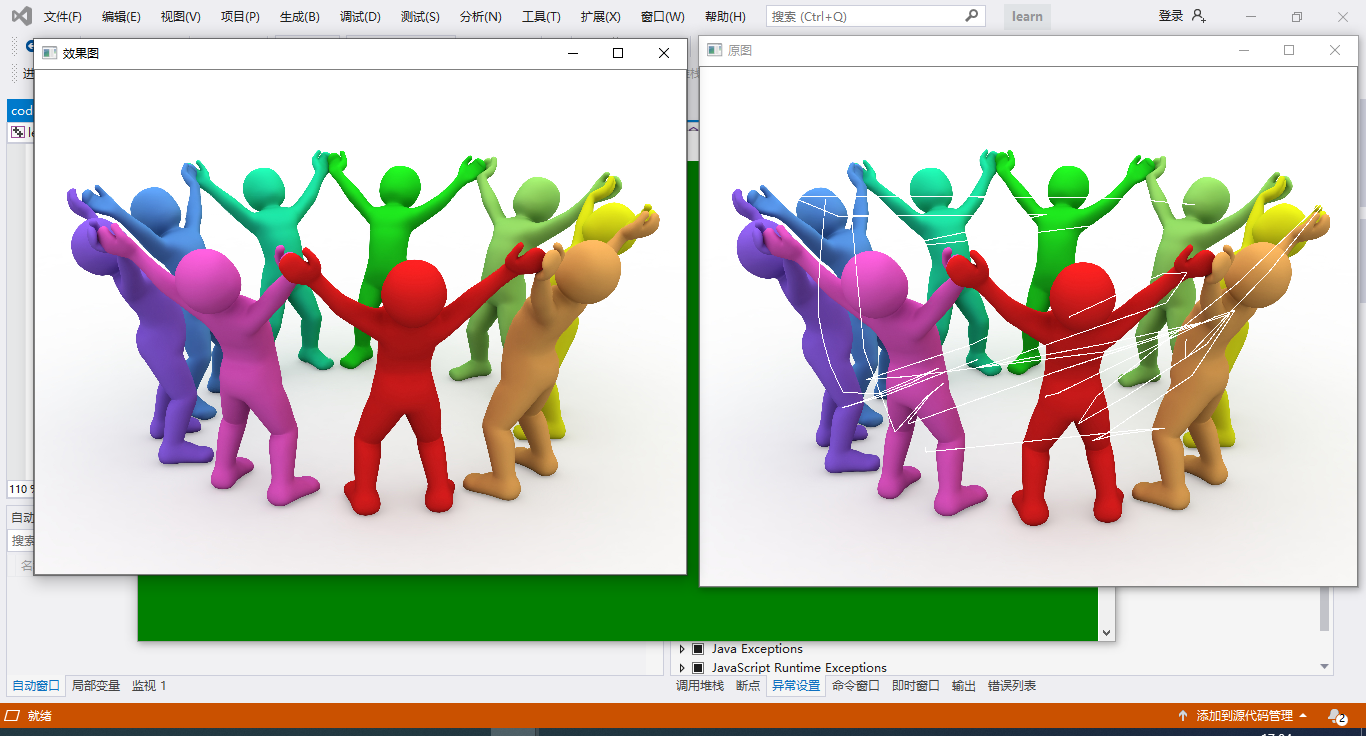1366x736 pixels.
Task: Toggle the Java Exceptions checkbox
Action: pyautogui.click(x=697, y=648)
